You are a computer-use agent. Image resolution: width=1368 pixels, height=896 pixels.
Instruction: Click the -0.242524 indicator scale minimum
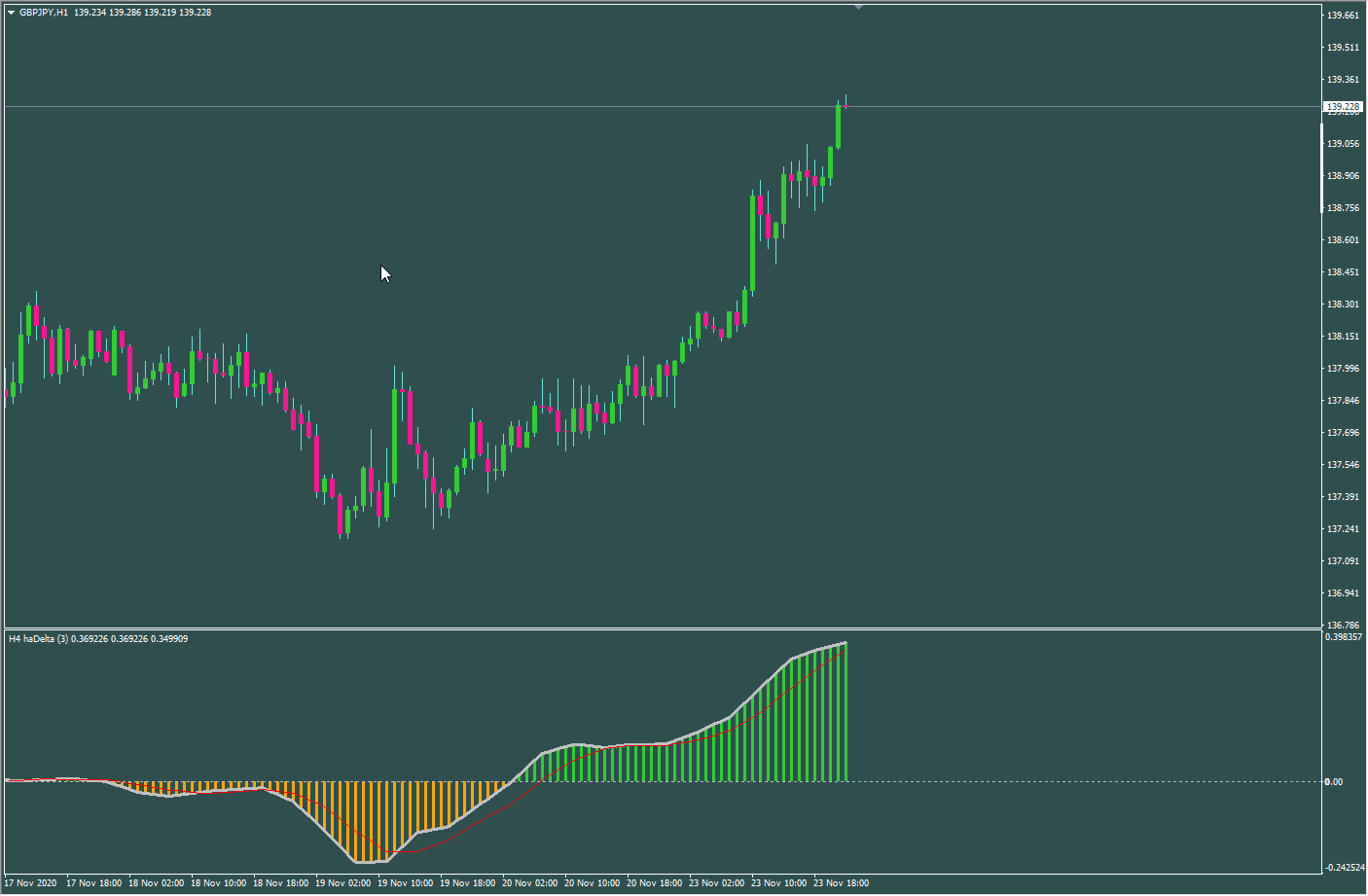(1344, 868)
